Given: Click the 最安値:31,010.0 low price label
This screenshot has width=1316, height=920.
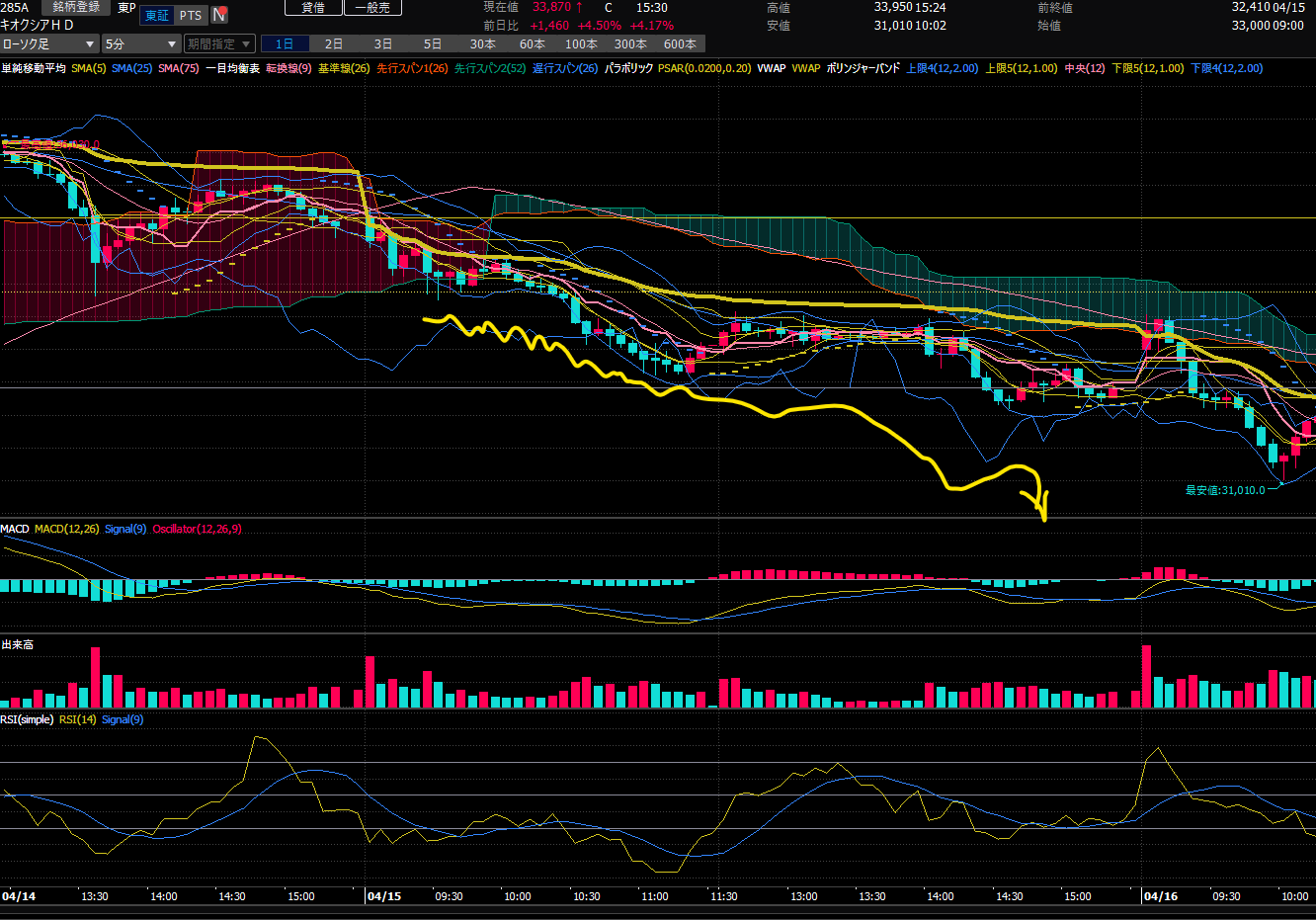Looking at the screenshot, I should pos(1224,490).
